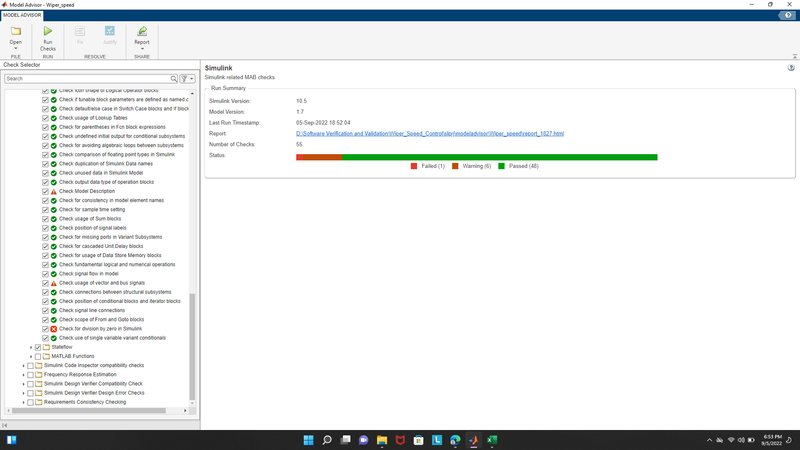The height and width of the screenshot is (450, 800).
Task: Open Task View icon in taskbar
Action: [x=345, y=440]
